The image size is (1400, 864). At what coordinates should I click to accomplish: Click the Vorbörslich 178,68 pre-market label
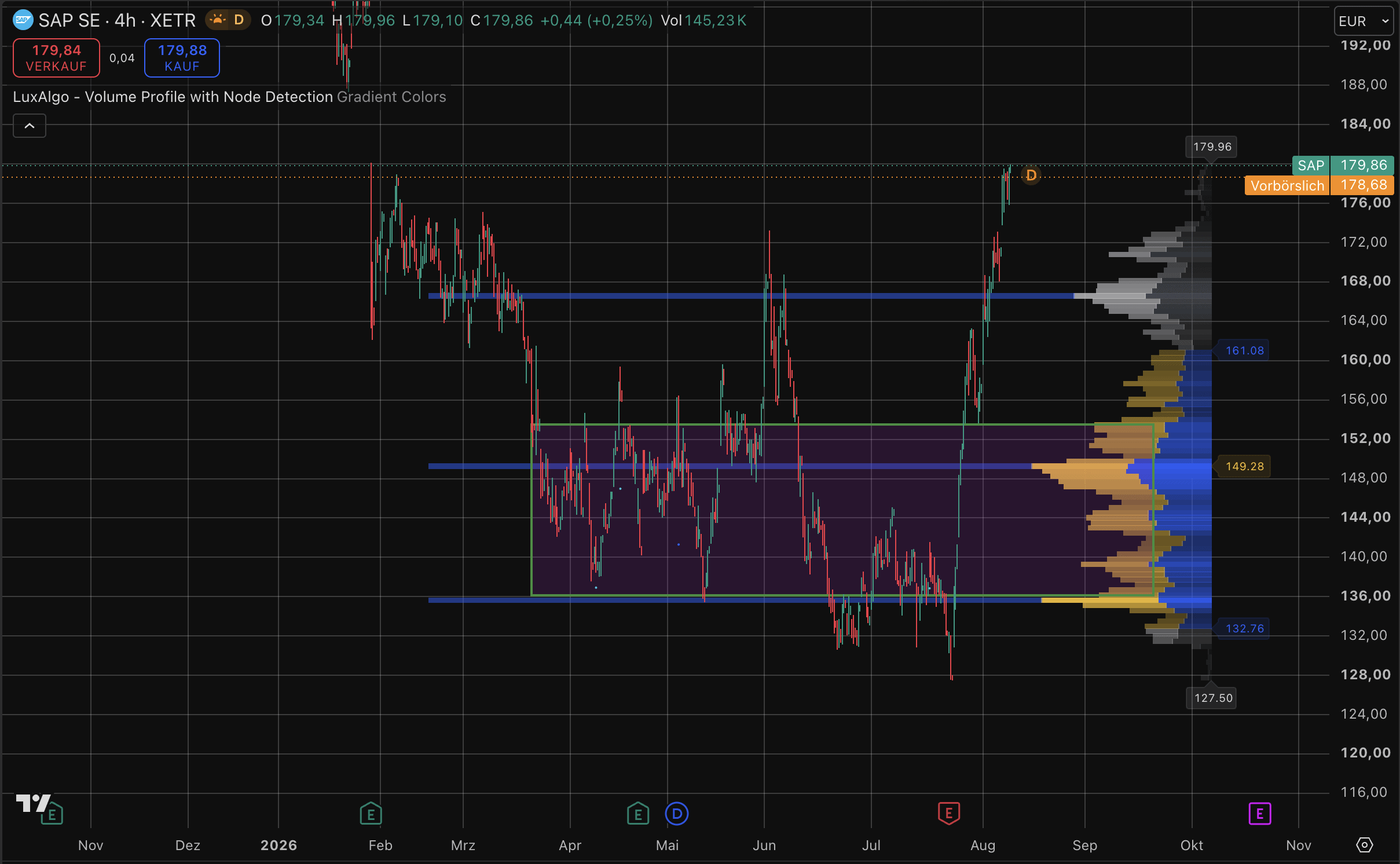click(1320, 185)
